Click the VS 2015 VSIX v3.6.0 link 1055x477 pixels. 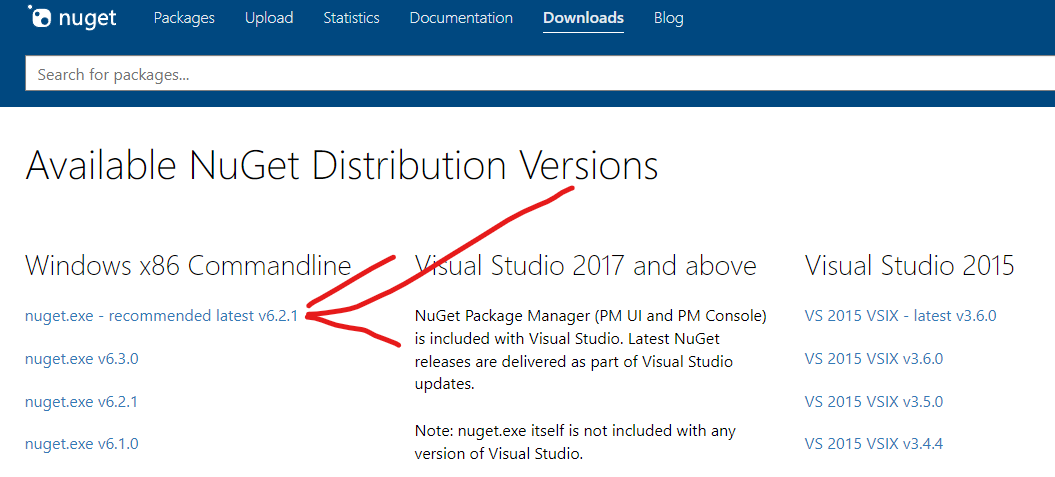(x=873, y=358)
